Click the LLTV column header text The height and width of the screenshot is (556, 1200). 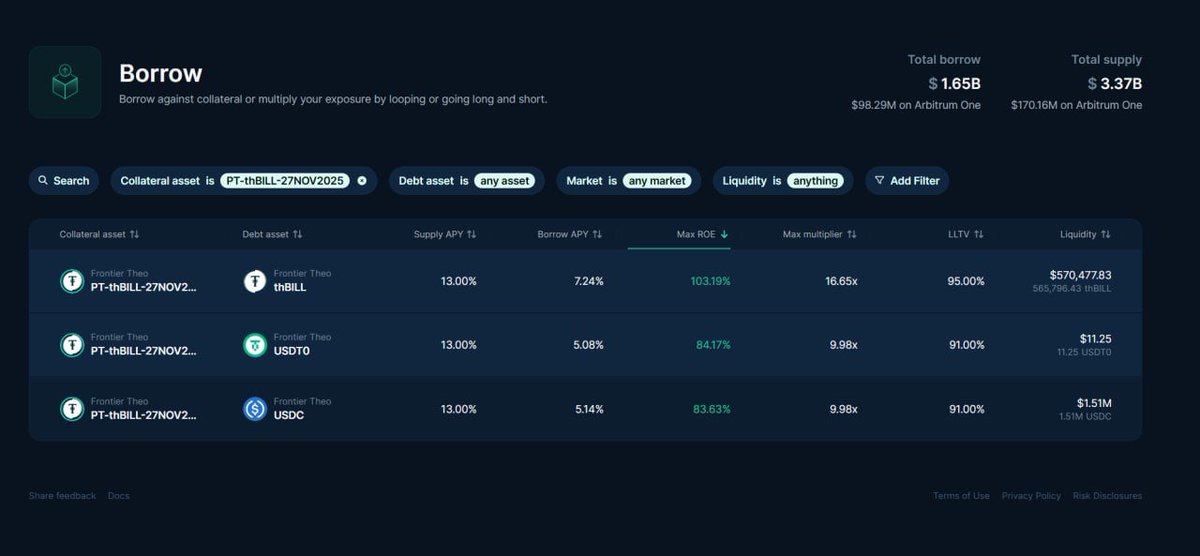[x=958, y=234]
